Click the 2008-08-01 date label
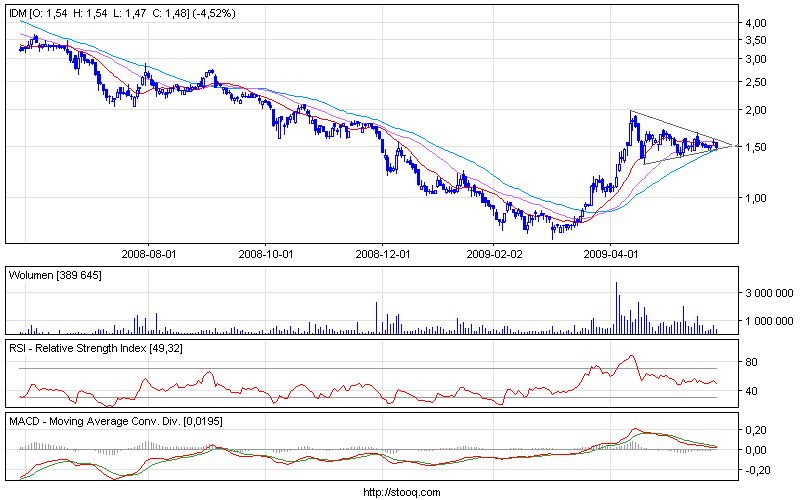Screen dimensions: 800x500 [x=148, y=254]
